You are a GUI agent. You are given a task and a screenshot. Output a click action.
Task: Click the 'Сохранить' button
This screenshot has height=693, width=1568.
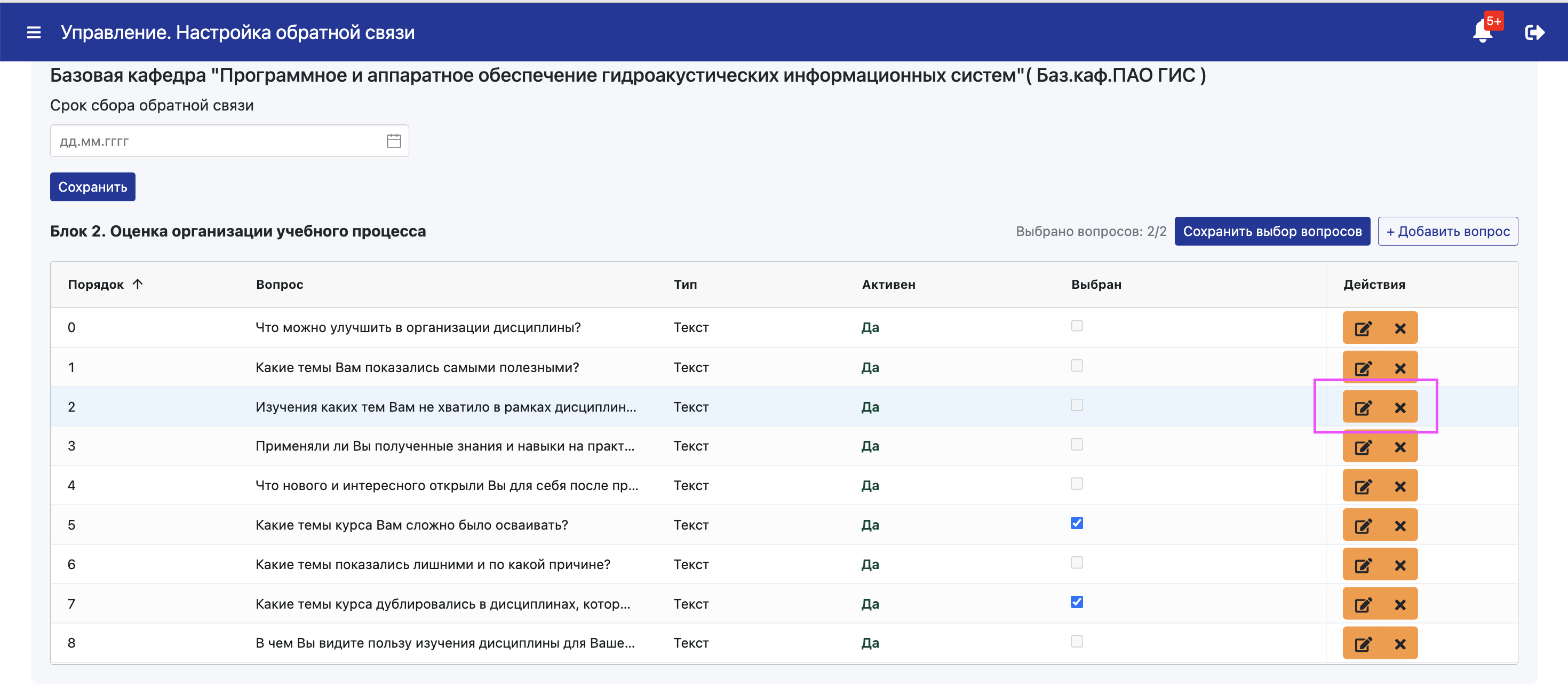92,187
